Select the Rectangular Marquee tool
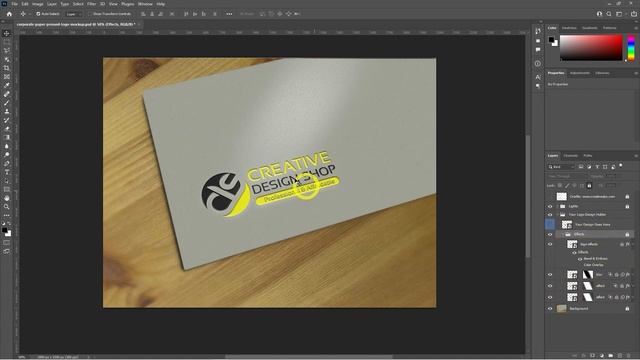Viewport: 640px width, 360px height. point(7,42)
